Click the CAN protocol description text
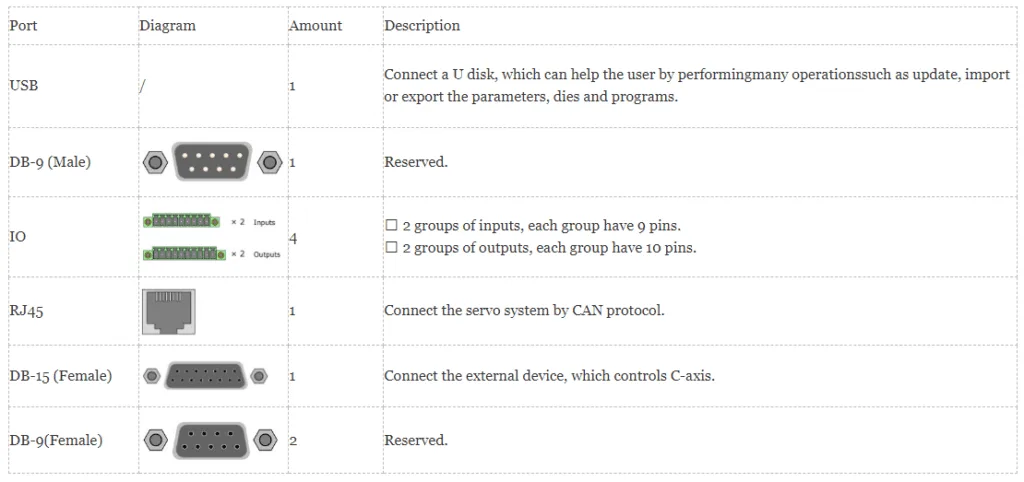The height and width of the screenshot is (482, 1024). tap(524, 310)
